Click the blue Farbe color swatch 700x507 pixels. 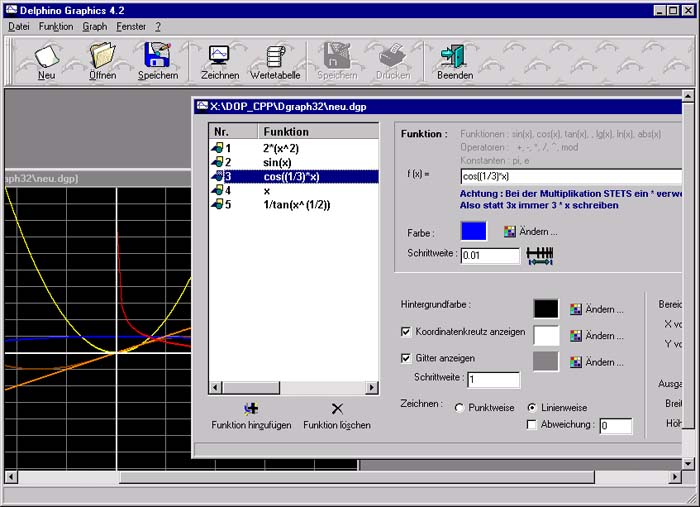(x=473, y=231)
